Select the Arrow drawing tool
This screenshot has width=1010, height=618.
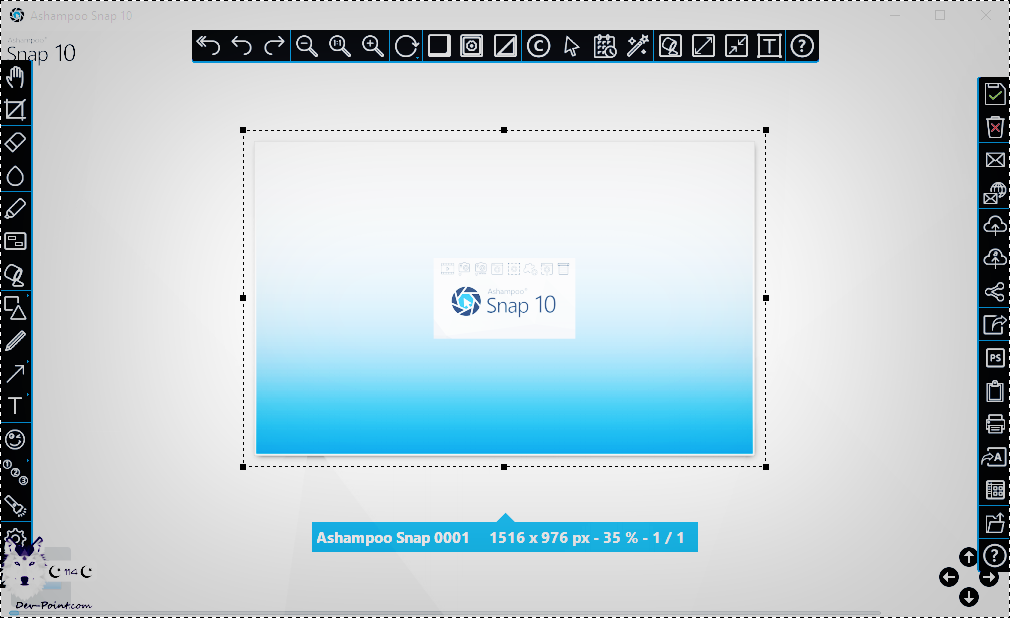(15, 374)
